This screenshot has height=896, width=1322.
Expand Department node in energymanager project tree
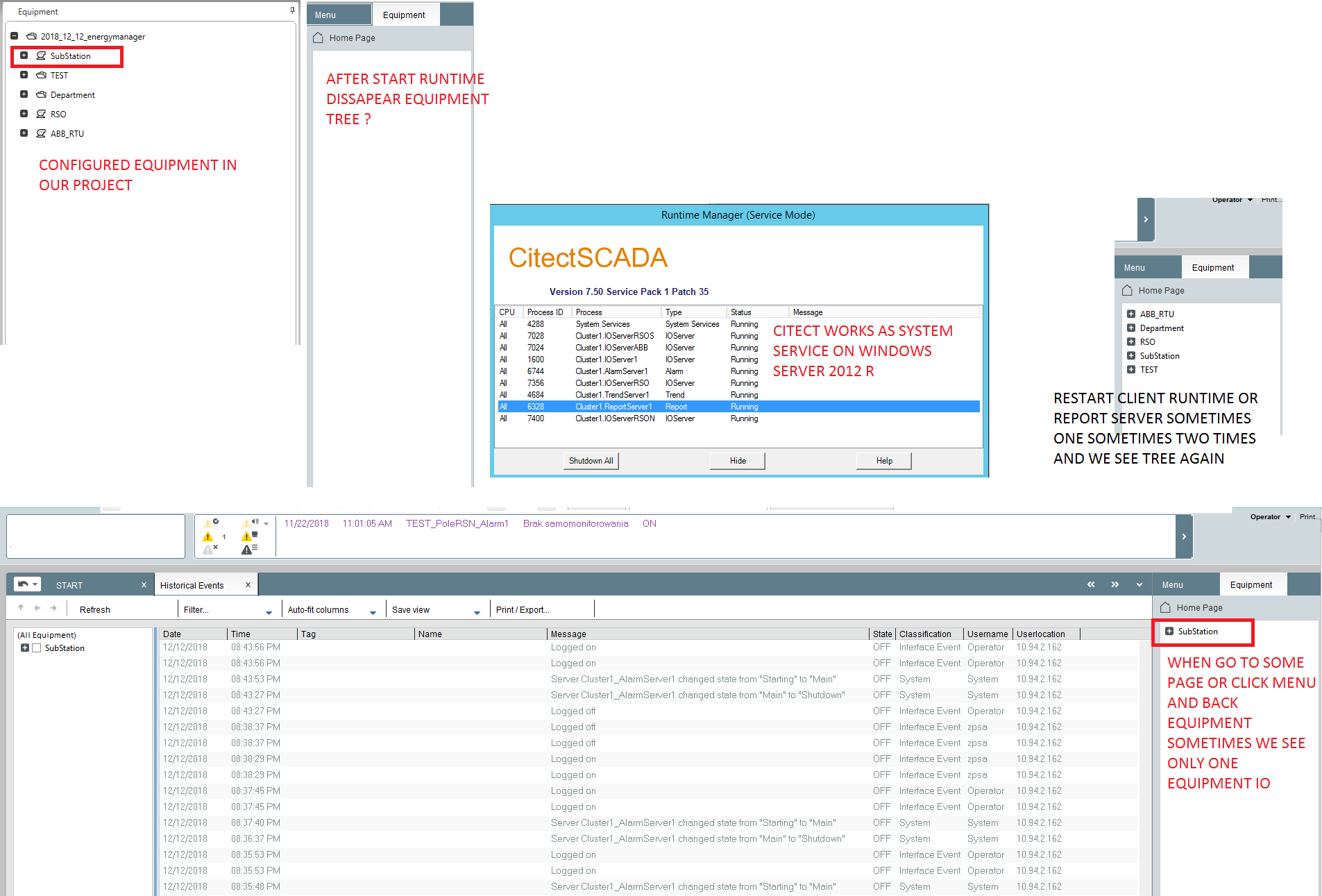[24, 94]
